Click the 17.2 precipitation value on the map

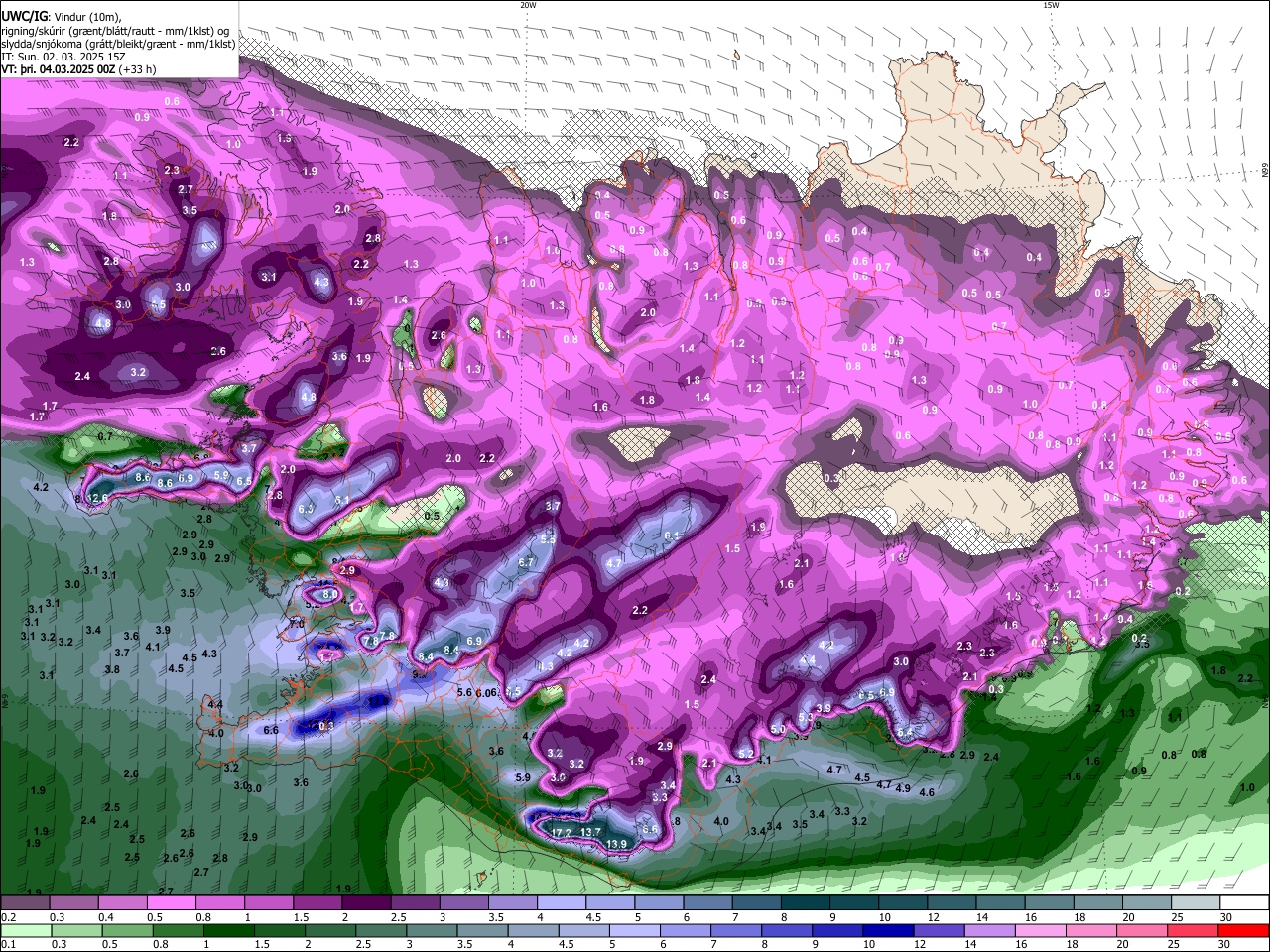(x=562, y=833)
